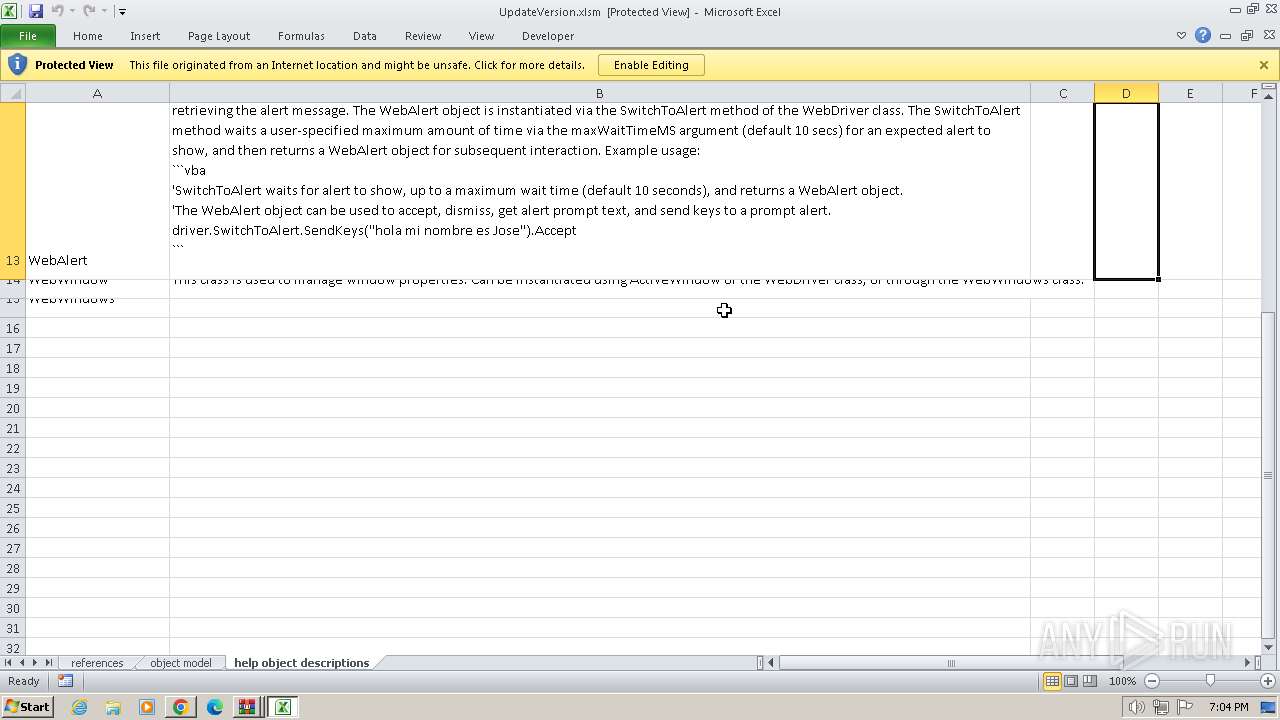Click the zoom out minus button
Image resolution: width=1280 pixels, height=720 pixels.
click(x=1151, y=681)
